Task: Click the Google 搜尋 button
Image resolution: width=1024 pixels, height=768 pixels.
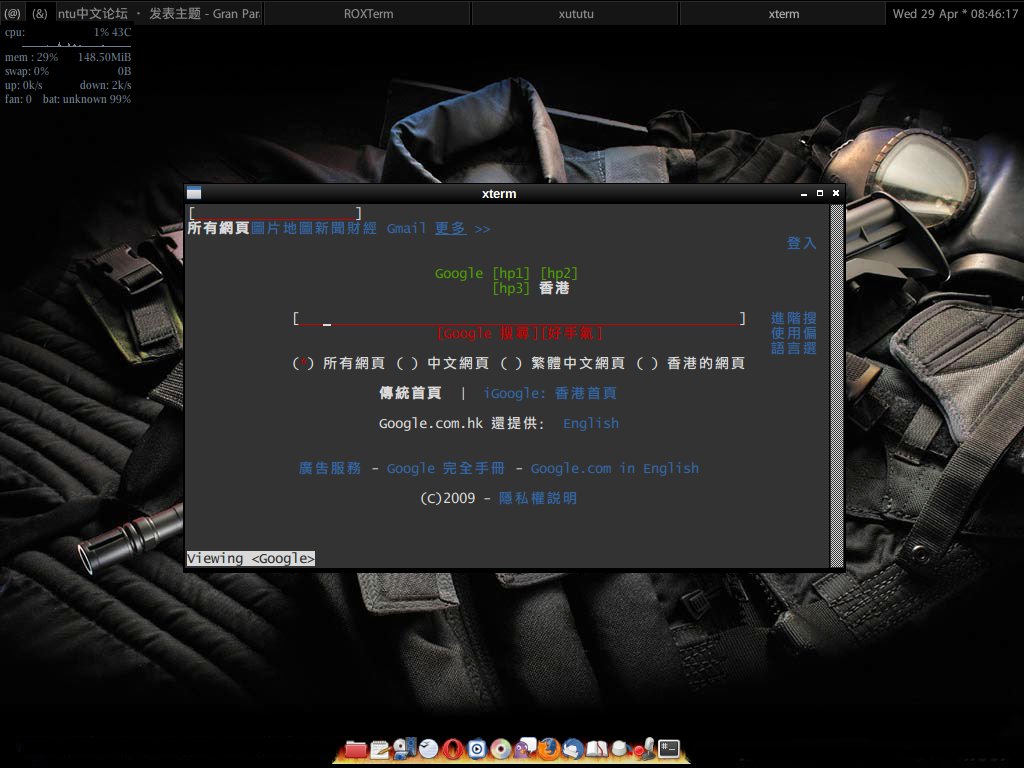Action: (487, 334)
